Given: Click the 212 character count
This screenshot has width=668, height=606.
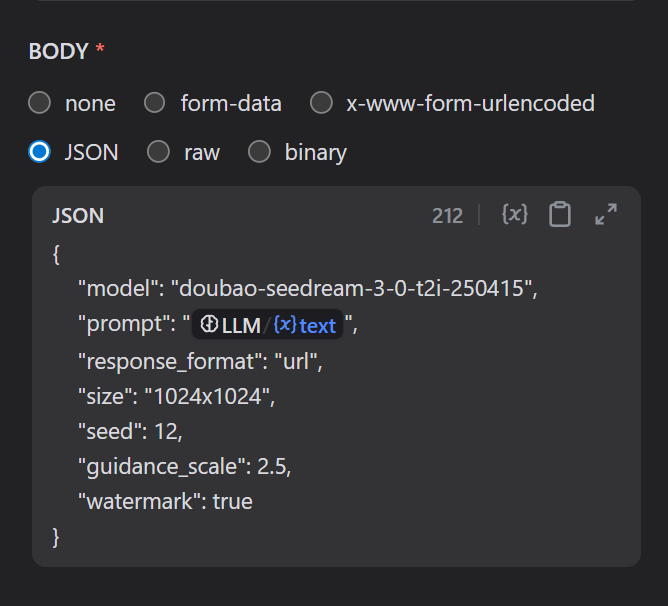Looking at the screenshot, I should coord(447,216).
